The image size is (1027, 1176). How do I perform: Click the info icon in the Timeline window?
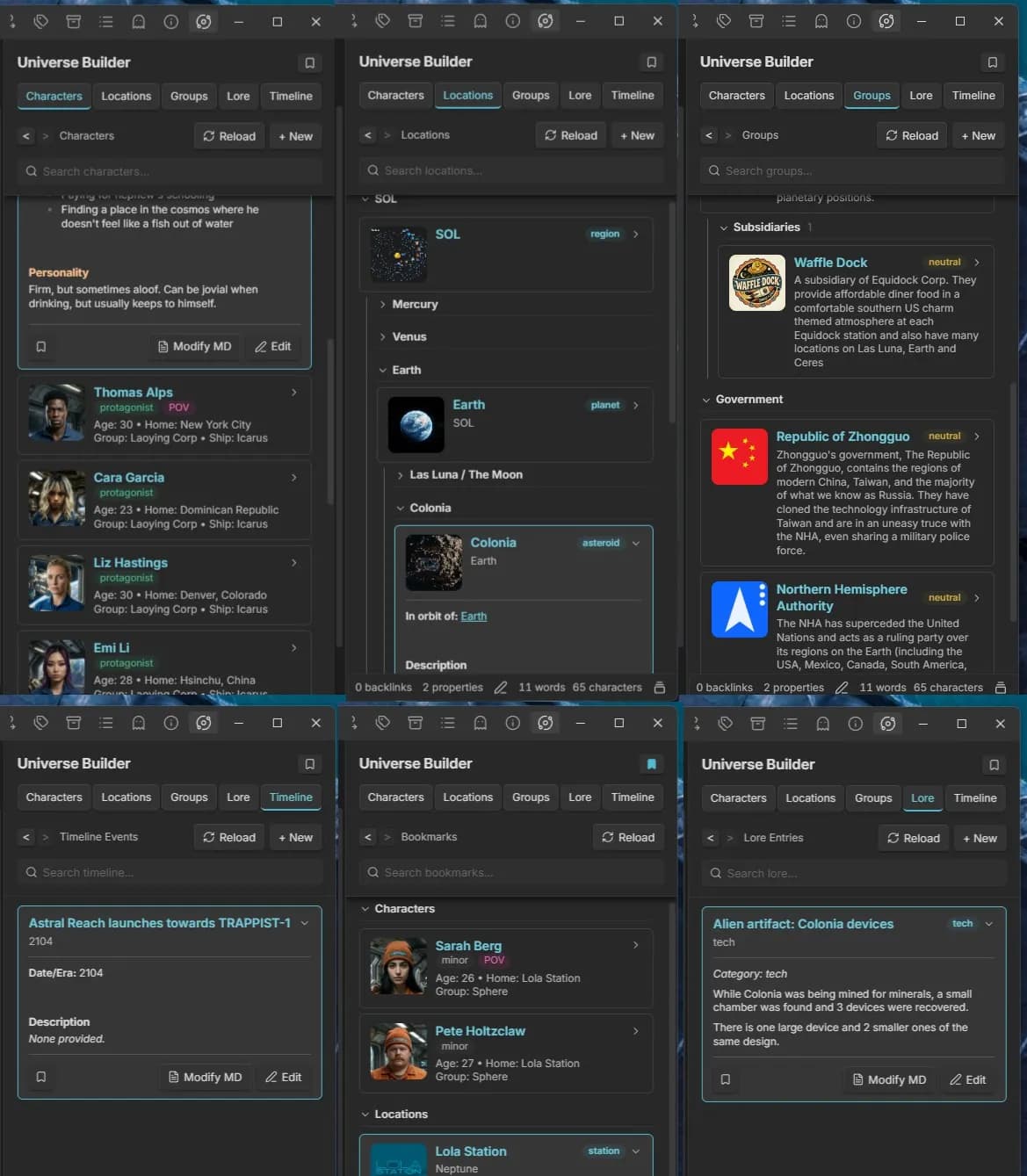(x=171, y=723)
